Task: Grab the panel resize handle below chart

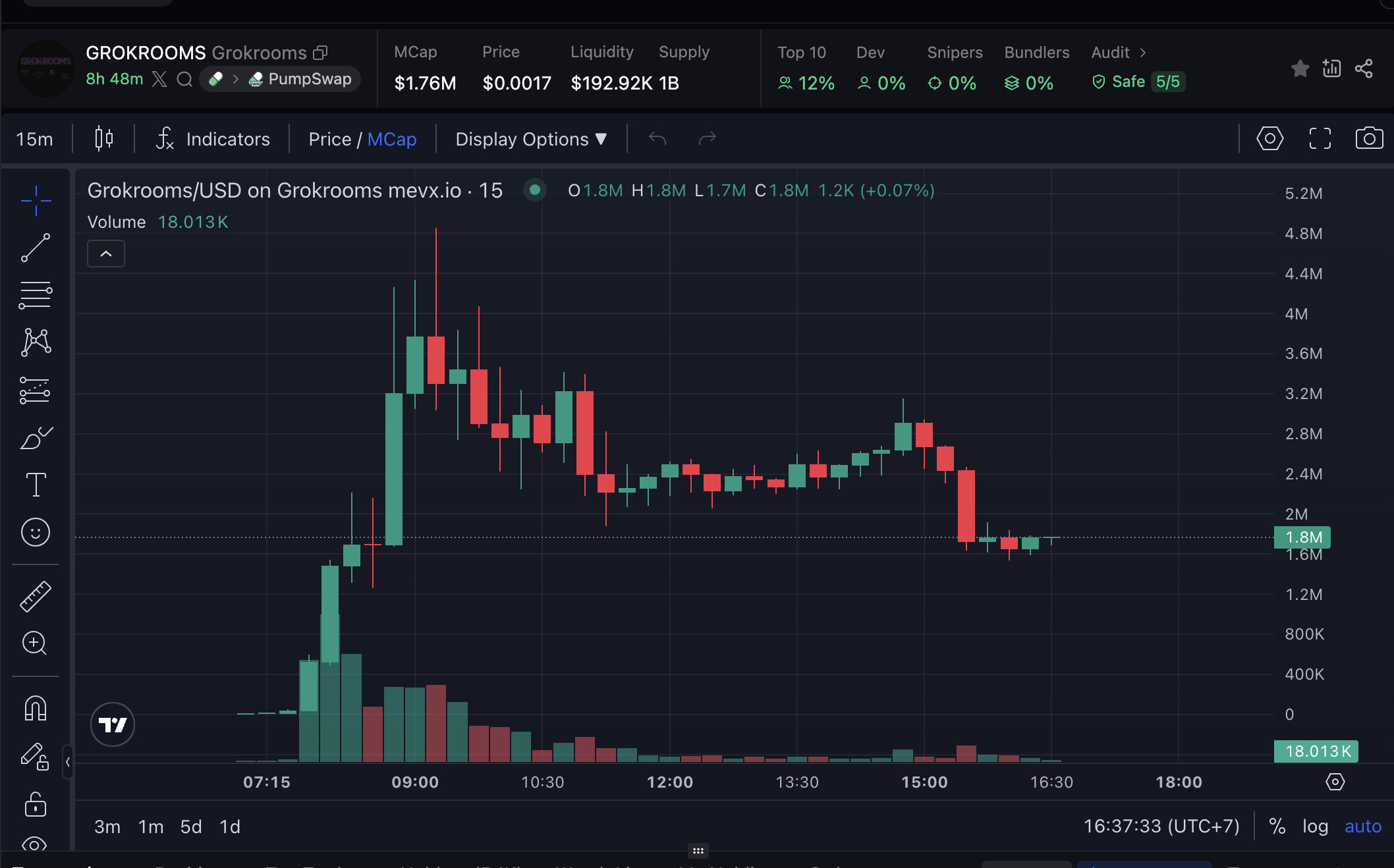Action: [698, 851]
